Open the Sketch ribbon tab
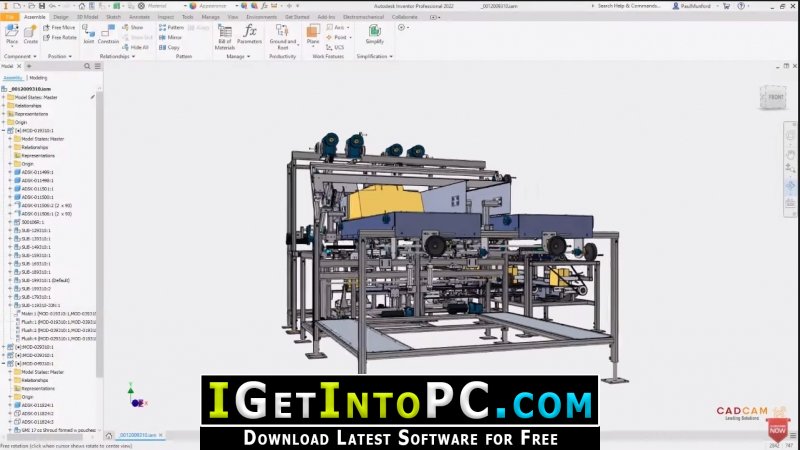Viewport: 800px width, 450px height. [x=113, y=17]
